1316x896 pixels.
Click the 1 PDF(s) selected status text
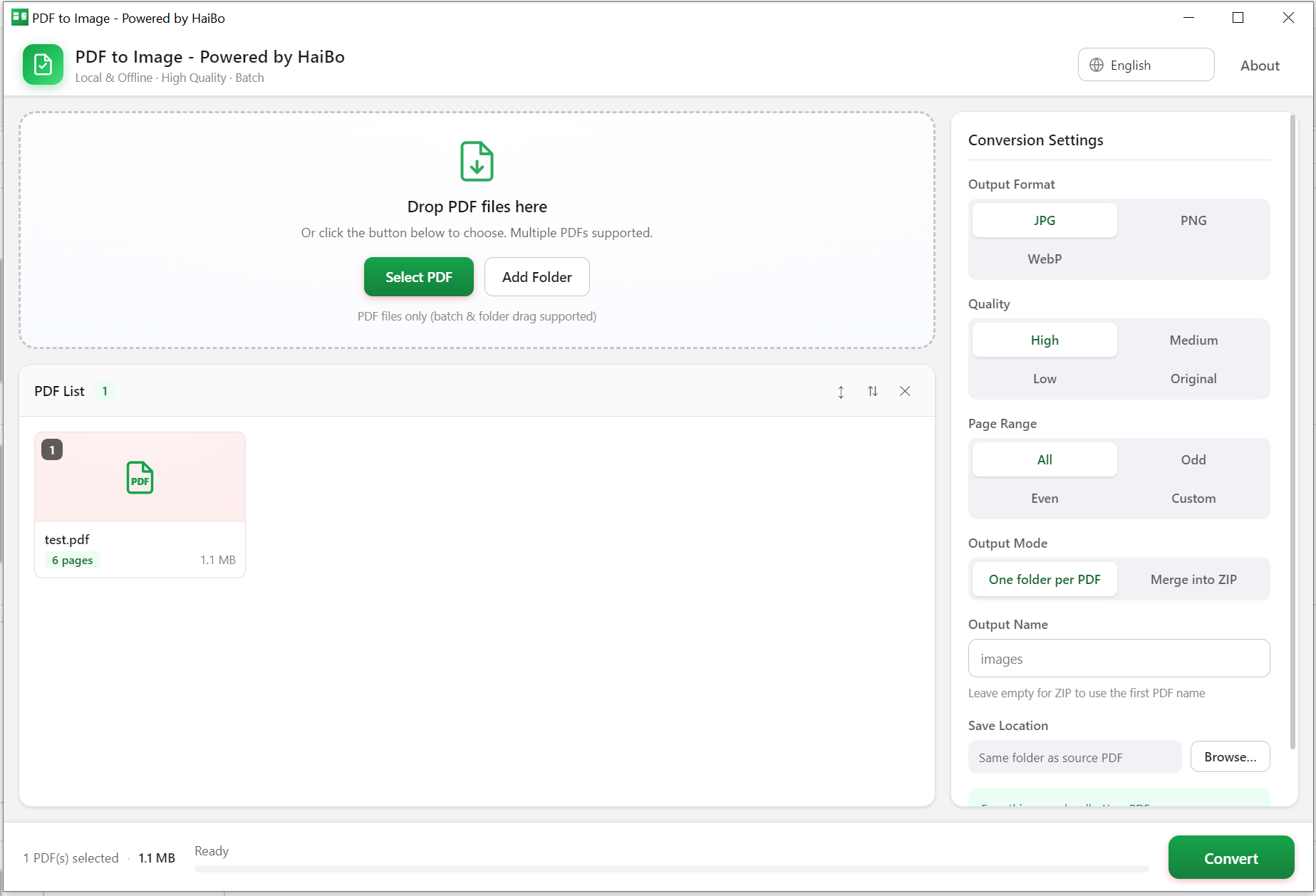click(x=71, y=858)
